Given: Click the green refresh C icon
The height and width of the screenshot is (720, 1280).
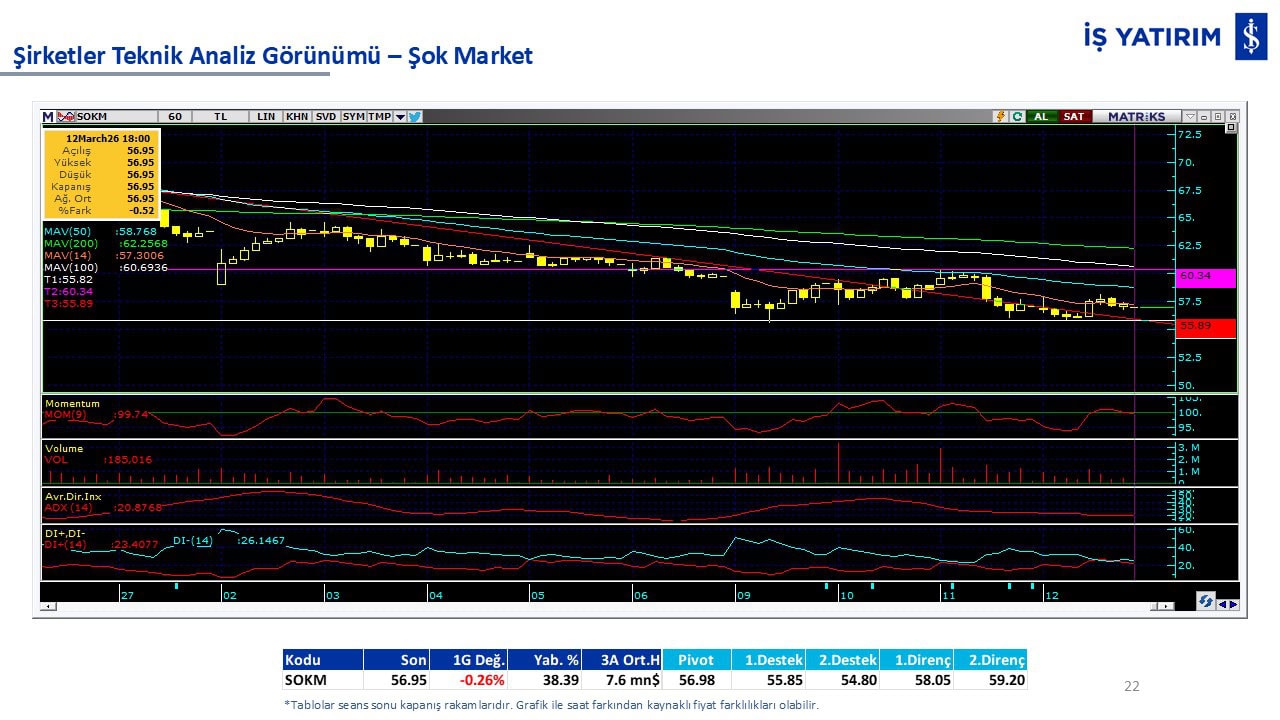Looking at the screenshot, I should coord(1016,116).
